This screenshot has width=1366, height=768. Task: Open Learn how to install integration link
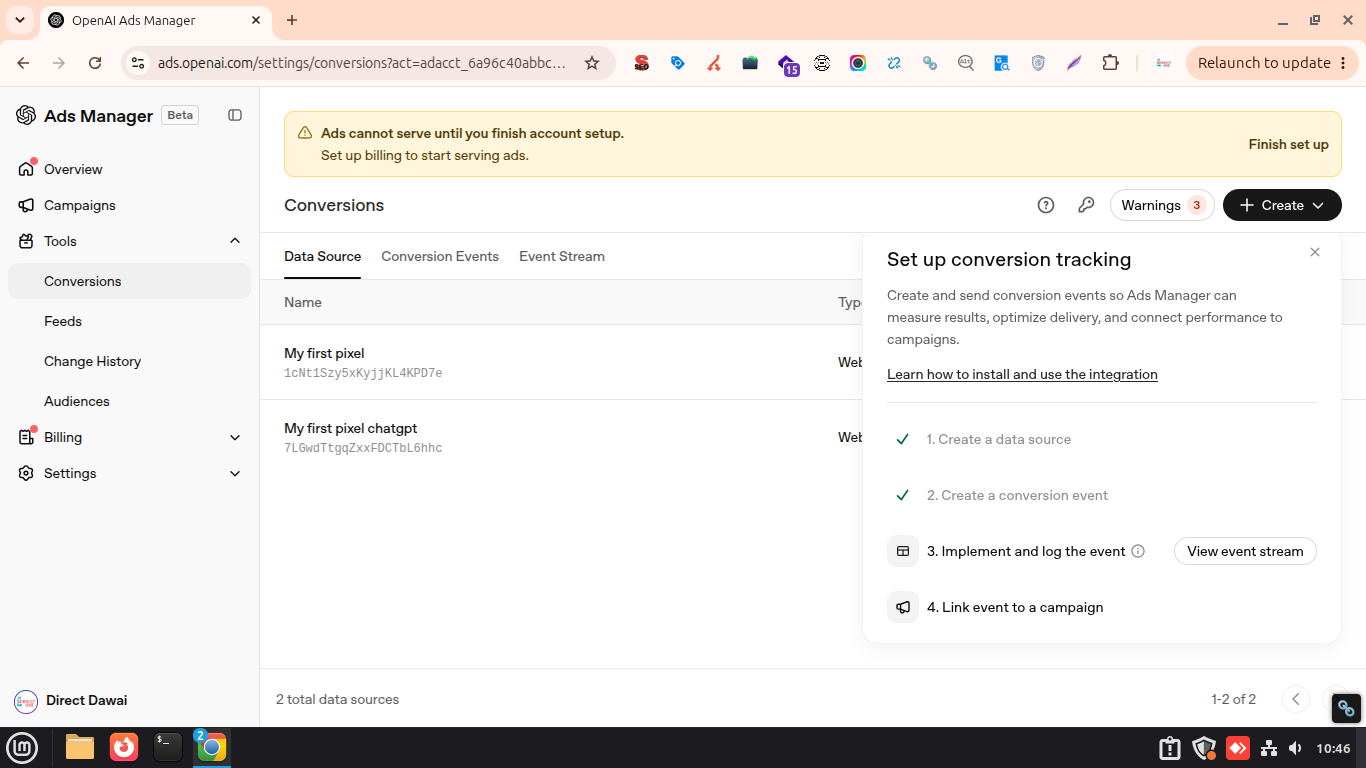click(1022, 374)
